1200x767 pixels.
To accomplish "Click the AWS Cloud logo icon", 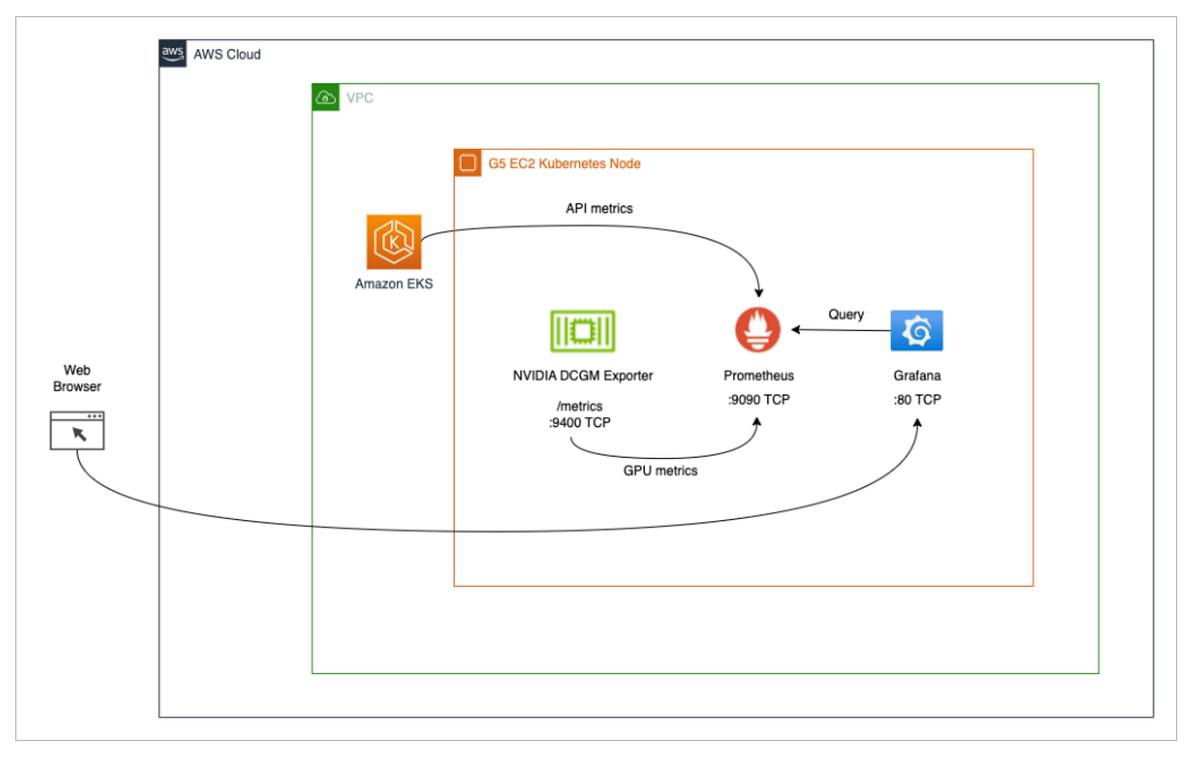I will (x=171, y=53).
